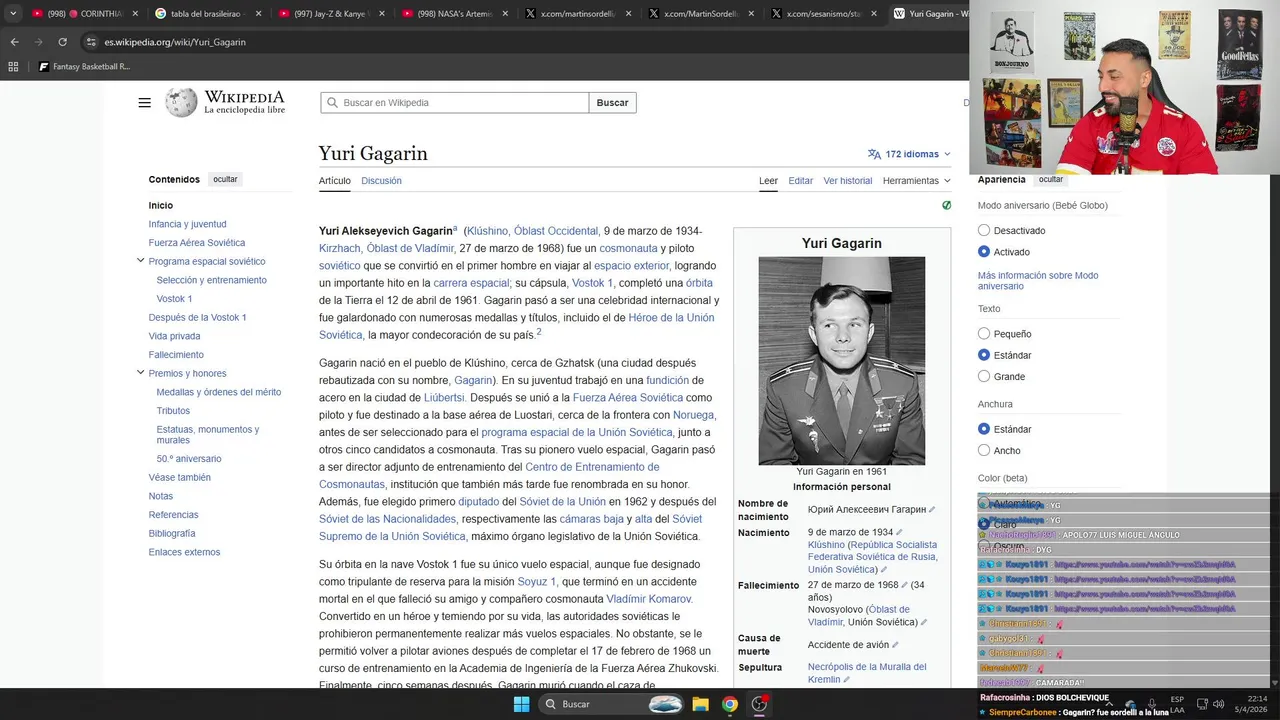Click the search magnifier icon in Wikipedia search

coord(332,102)
